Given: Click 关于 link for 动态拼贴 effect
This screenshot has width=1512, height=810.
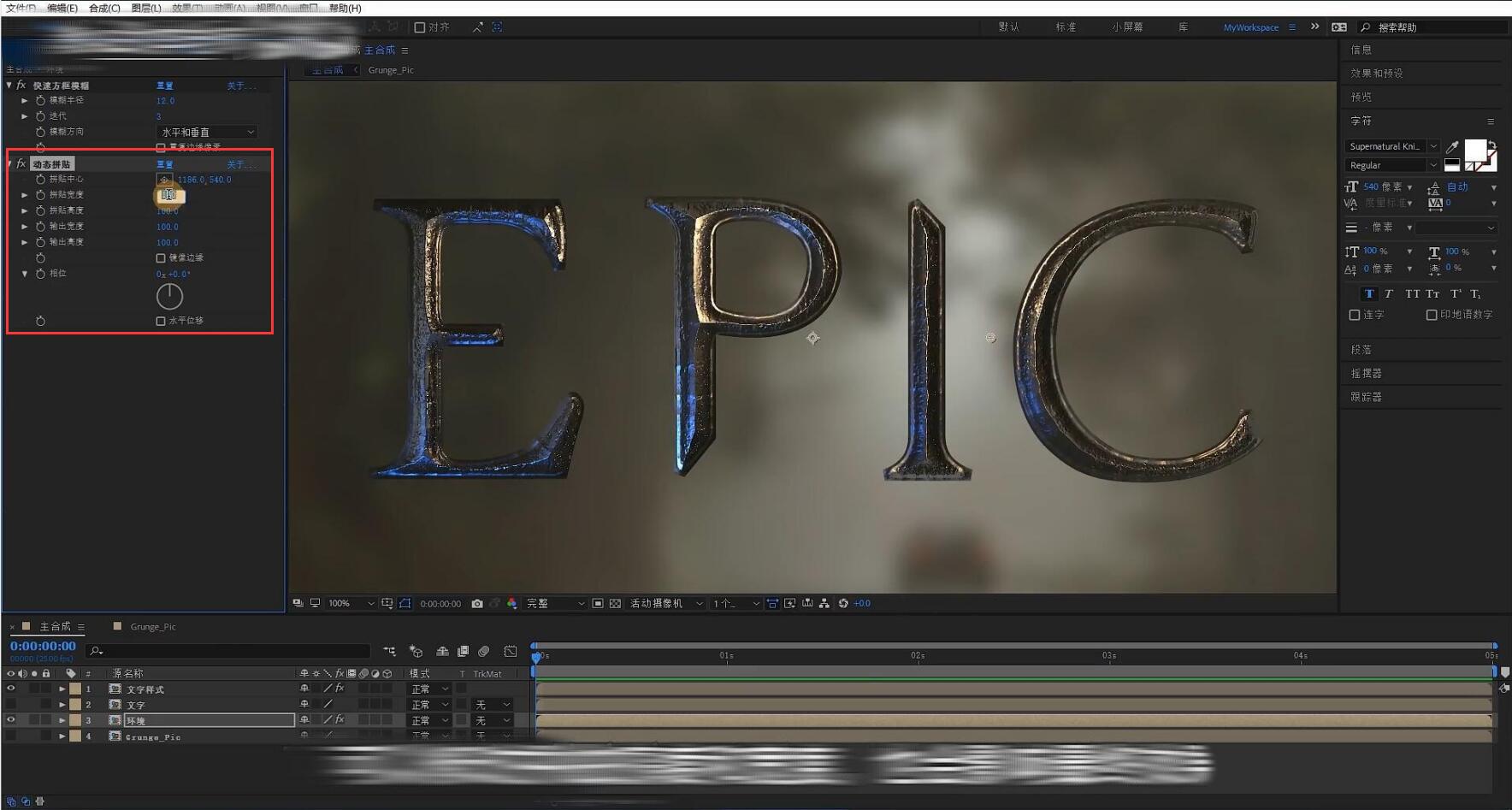Looking at the screenshot, I should 240,164.
